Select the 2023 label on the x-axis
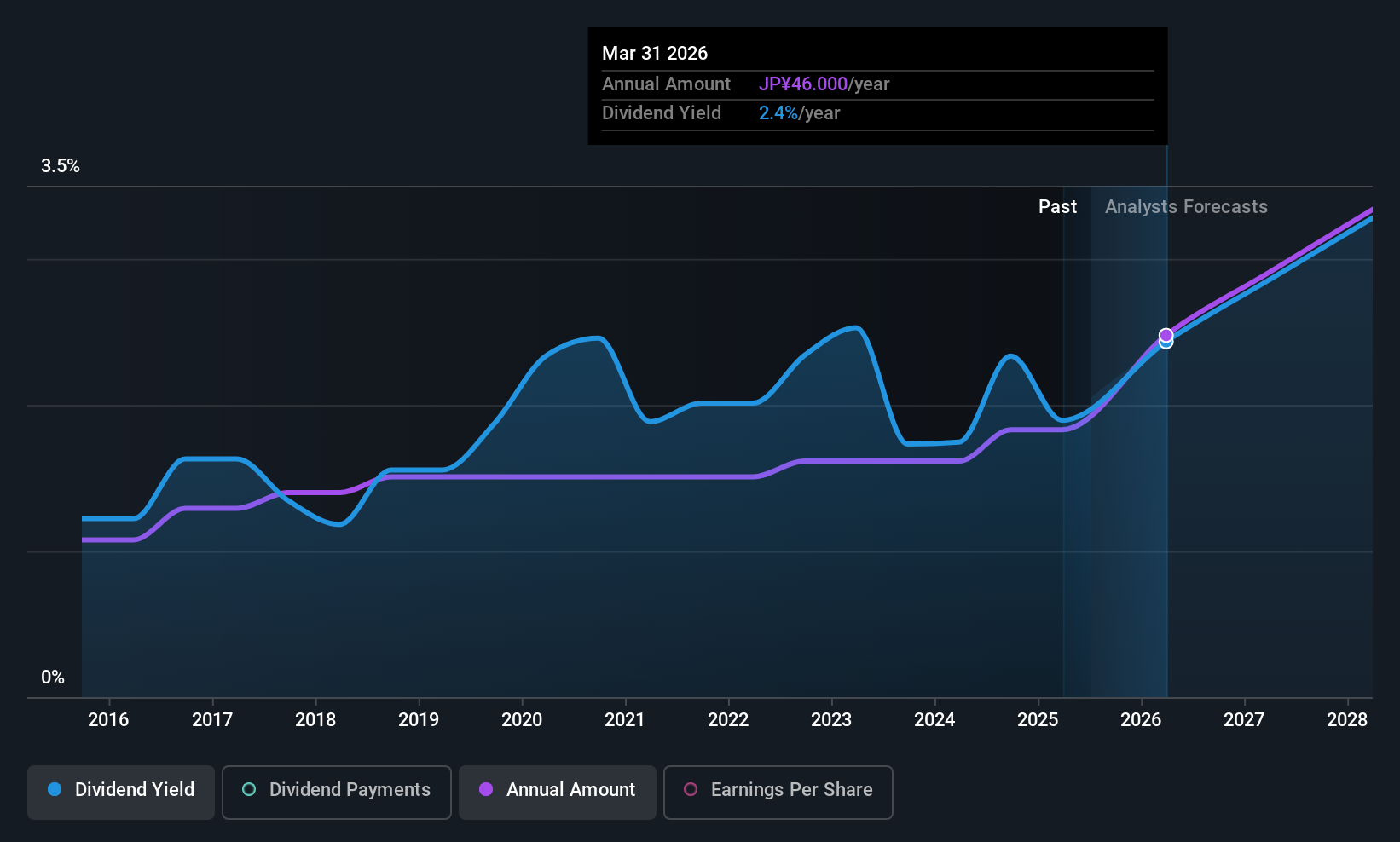Viewport: 1400px width, 842px height. pyautogui.click(x=831, y=720)
